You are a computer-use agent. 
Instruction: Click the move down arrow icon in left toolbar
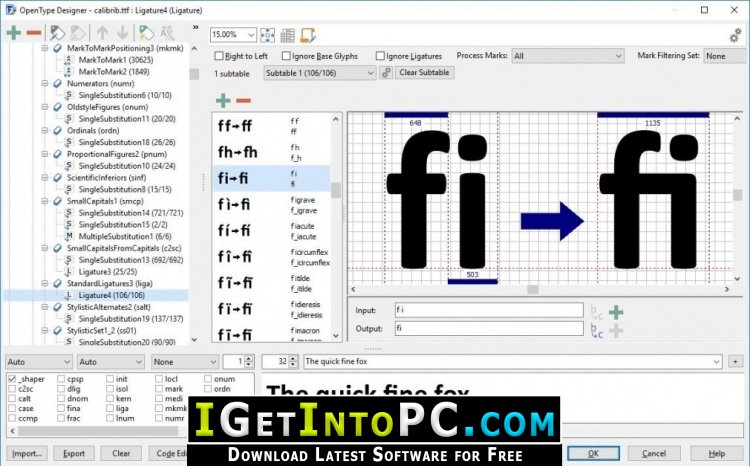coord(122,33)
